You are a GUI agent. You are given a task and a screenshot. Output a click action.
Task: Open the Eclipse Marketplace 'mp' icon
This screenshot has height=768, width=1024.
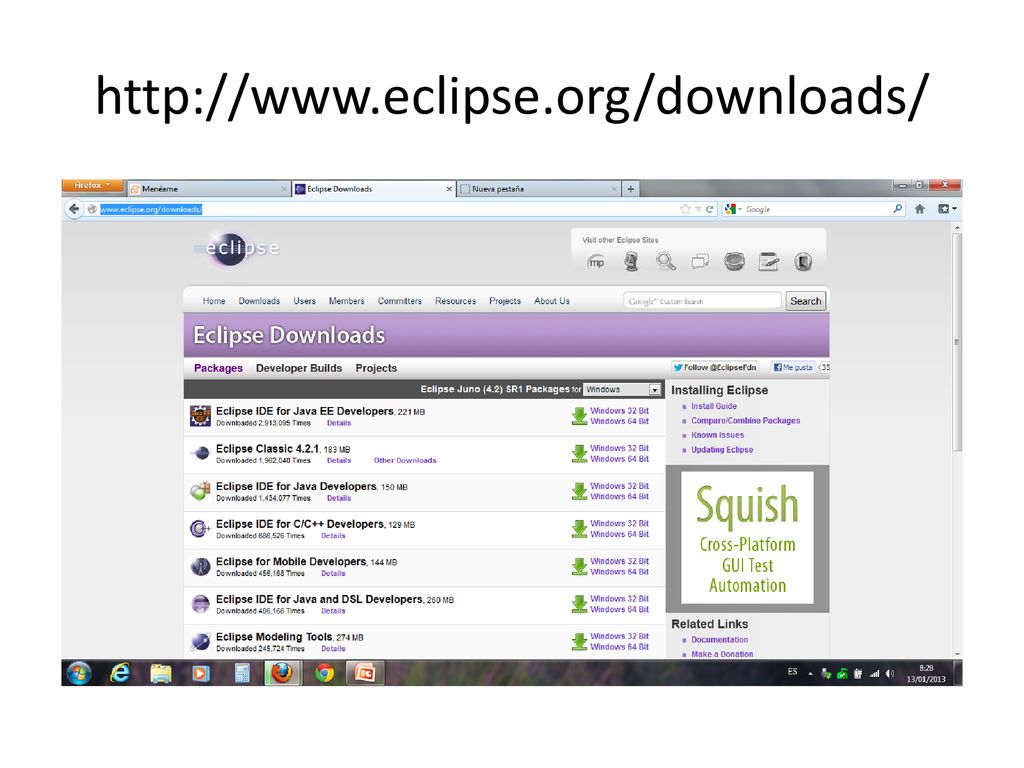(596, 262)
